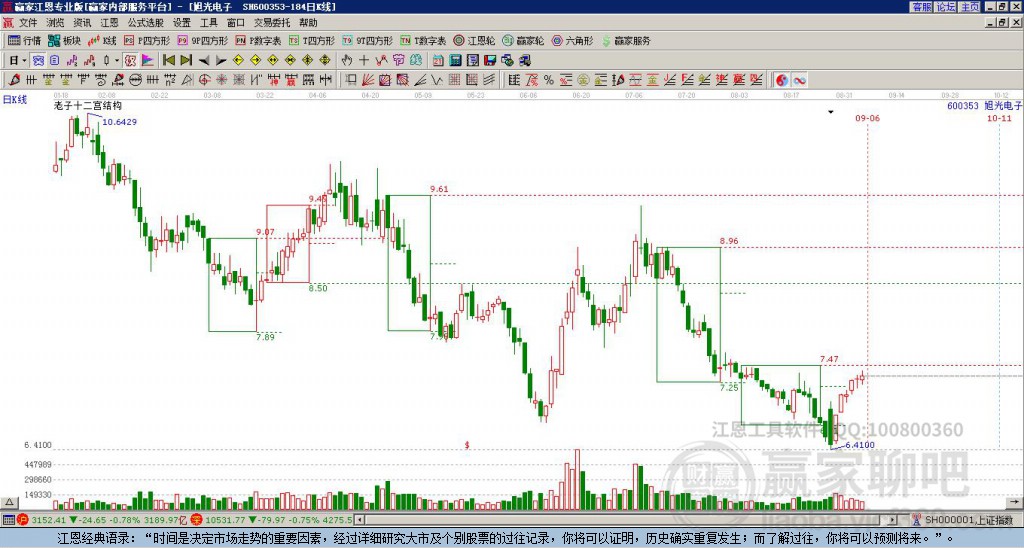The height and width of the screenshot is (548, 1024).
Task: Click the black left arrow icon
Action: (204, 61)
